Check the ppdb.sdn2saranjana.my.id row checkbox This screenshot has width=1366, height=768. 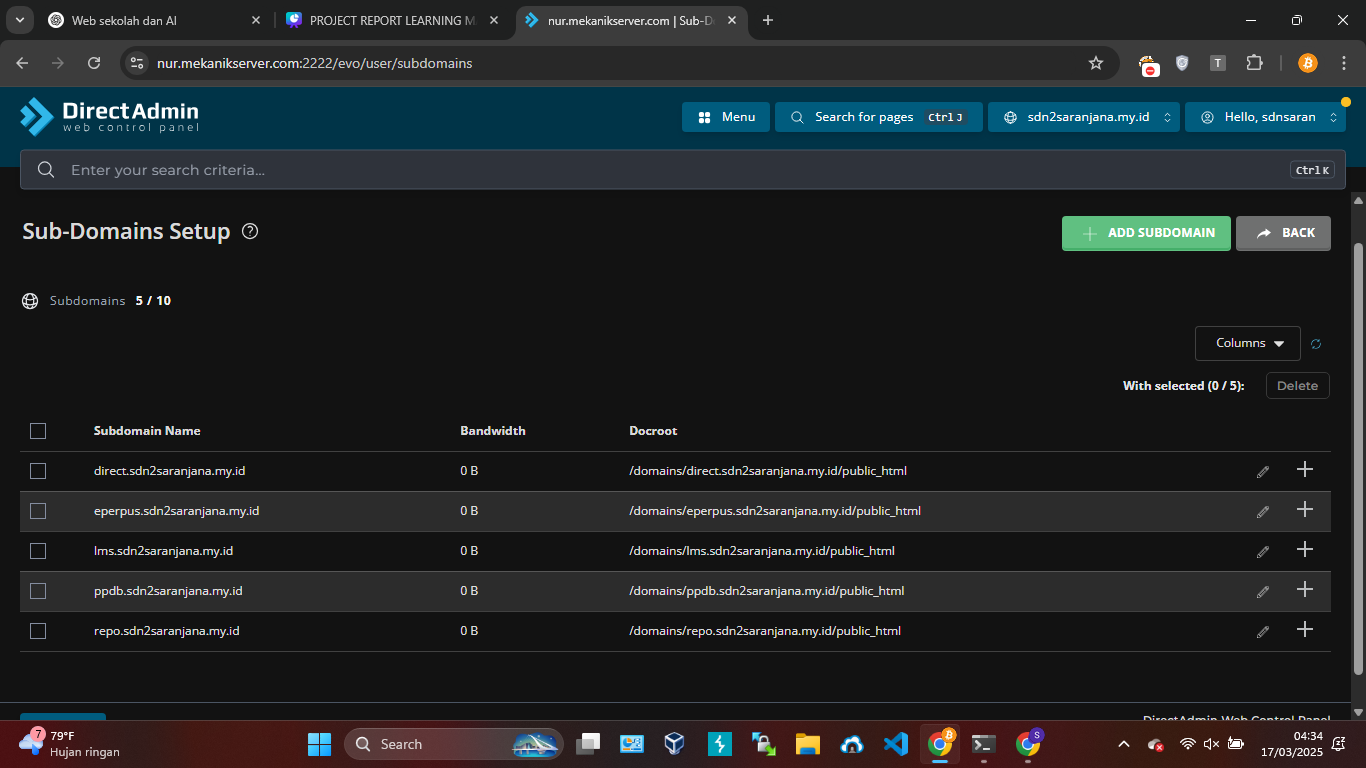[x=38, y=591]
